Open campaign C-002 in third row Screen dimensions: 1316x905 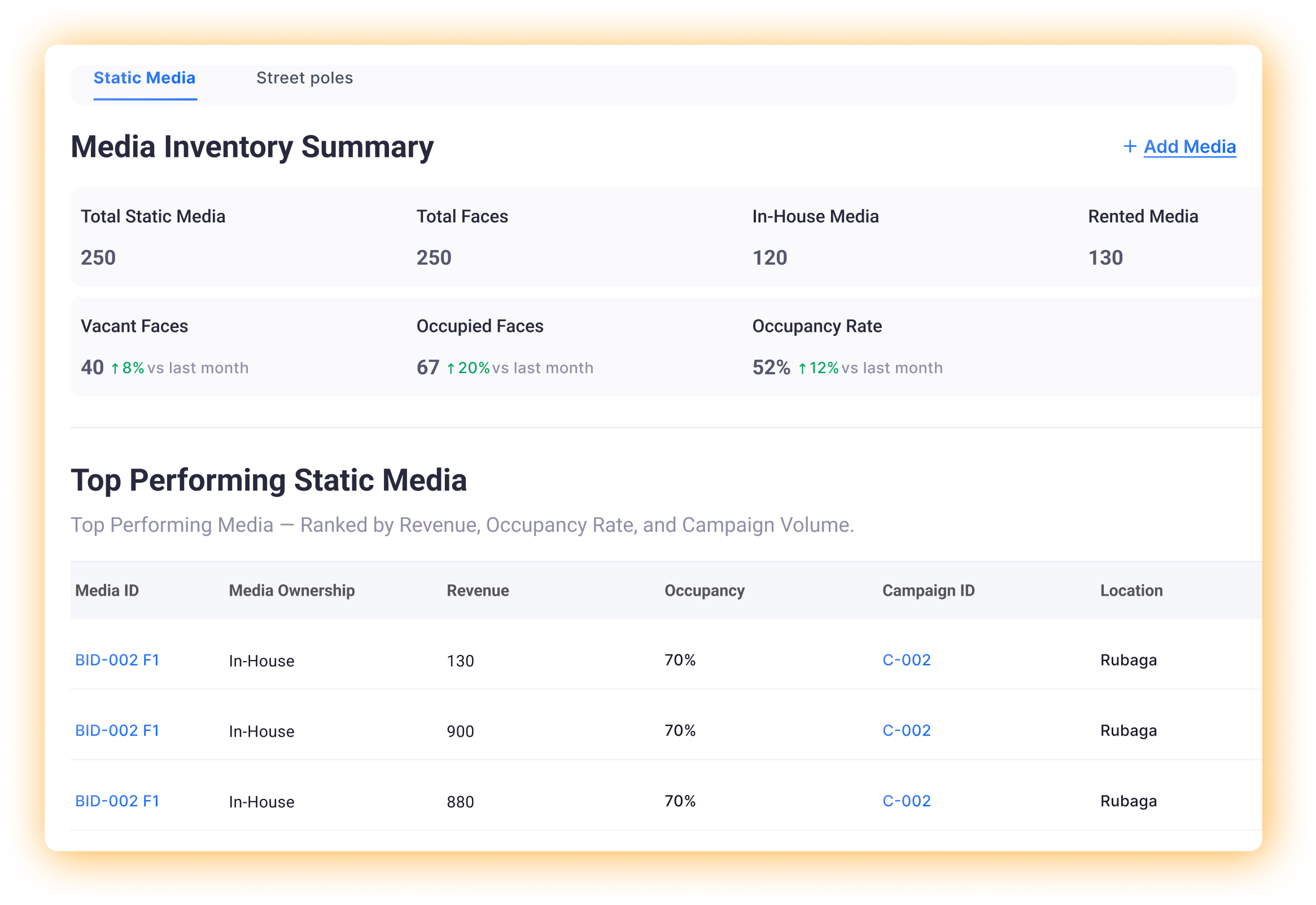[x=906, y=801]
